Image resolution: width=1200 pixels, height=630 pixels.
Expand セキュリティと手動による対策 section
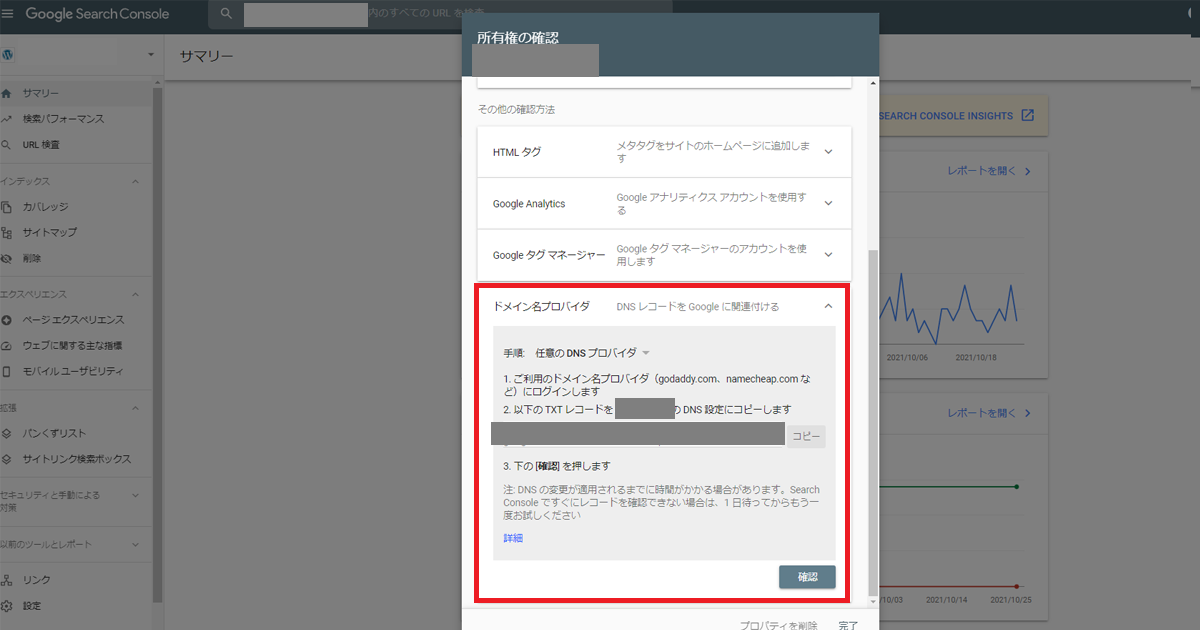coord(135,496)
